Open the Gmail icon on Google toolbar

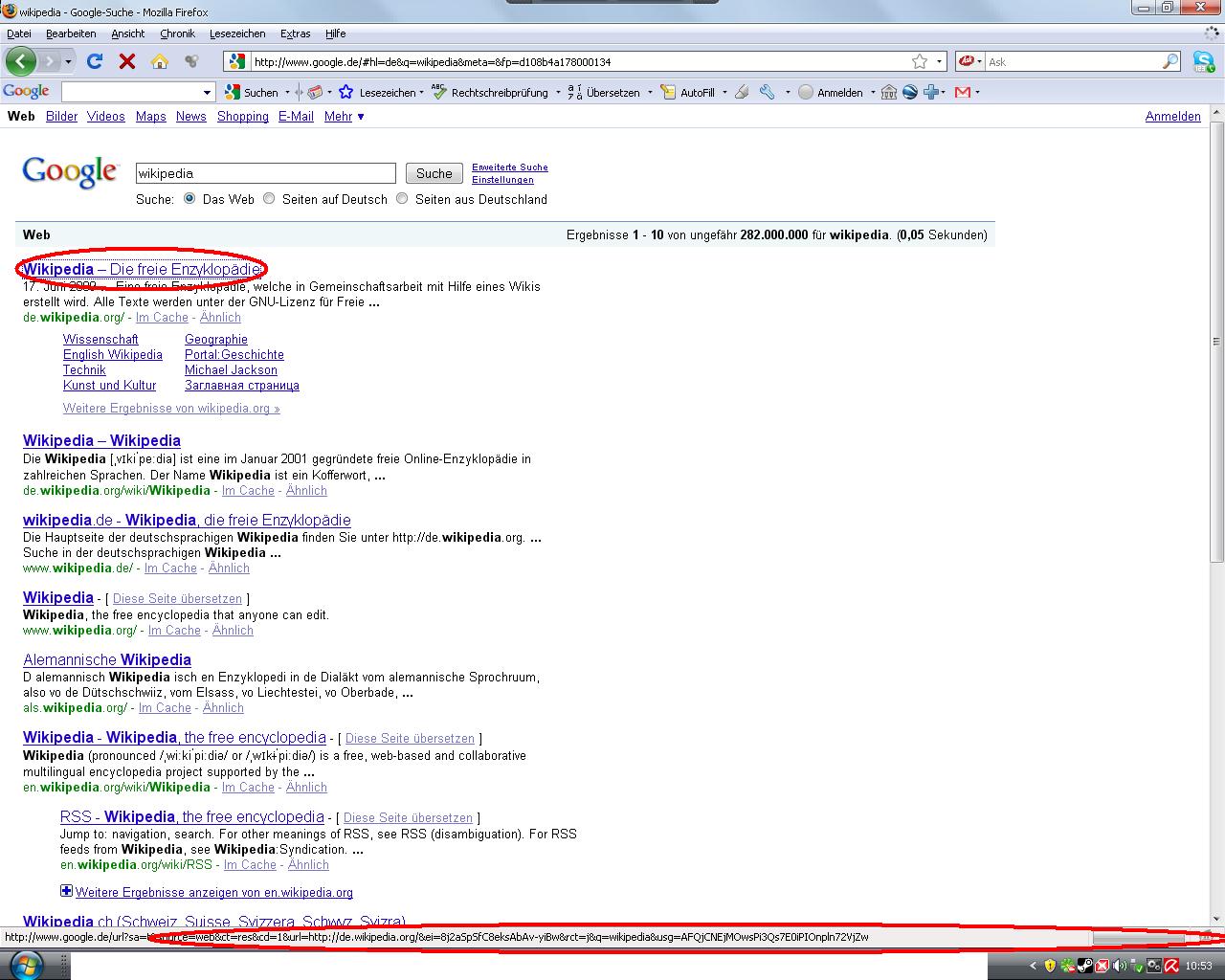(x=963, y=92)
